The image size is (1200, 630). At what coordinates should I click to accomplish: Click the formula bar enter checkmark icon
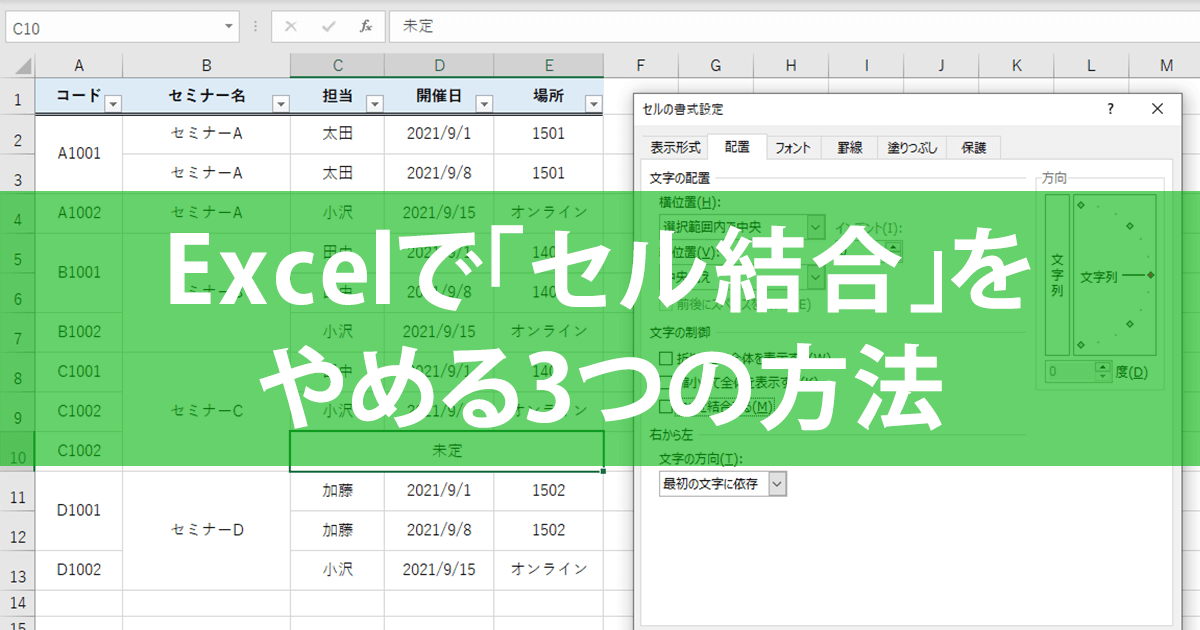(x=328, y=27)
